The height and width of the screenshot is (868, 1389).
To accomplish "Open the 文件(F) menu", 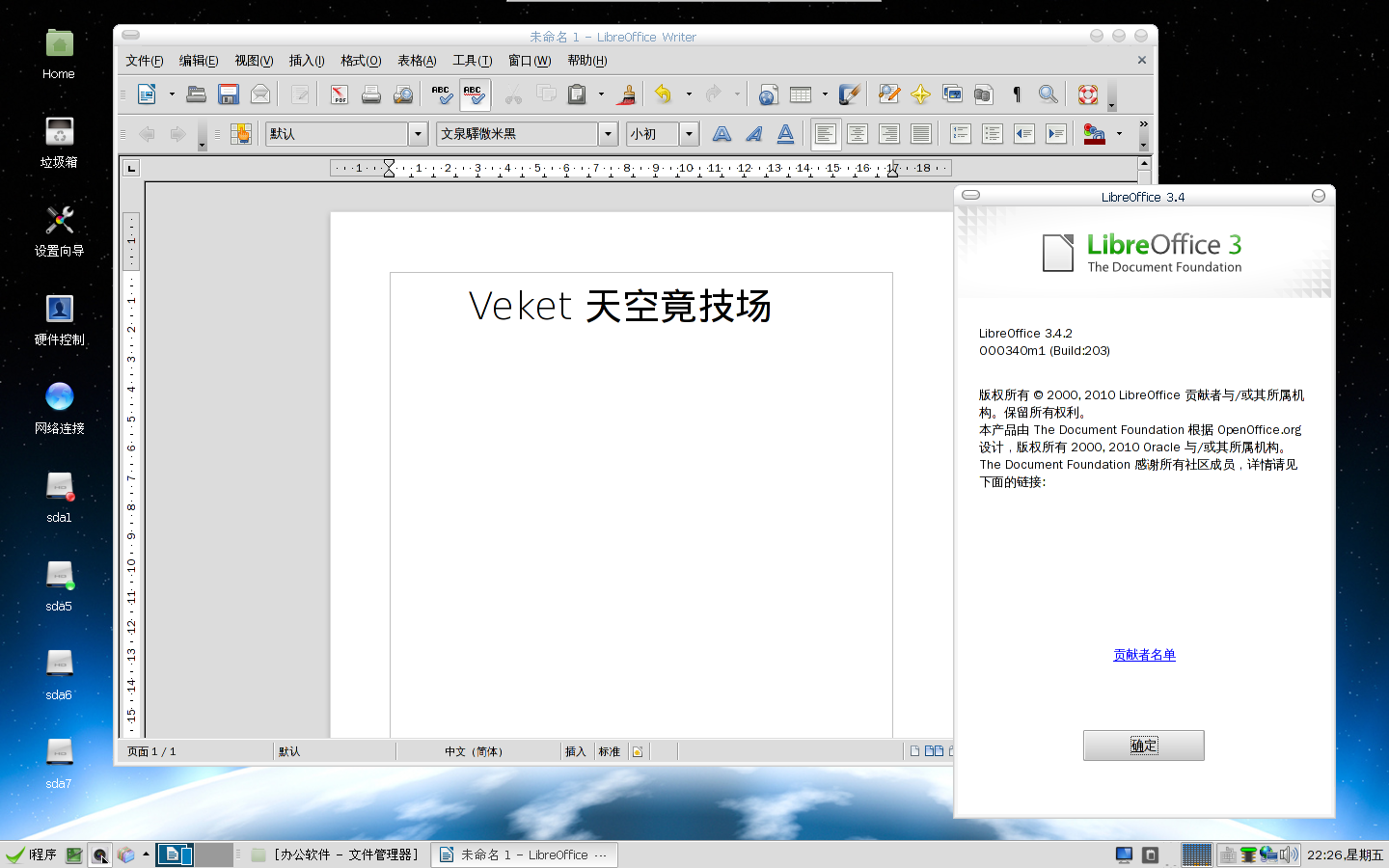I will pyautogui.click(x=145, y=61).
